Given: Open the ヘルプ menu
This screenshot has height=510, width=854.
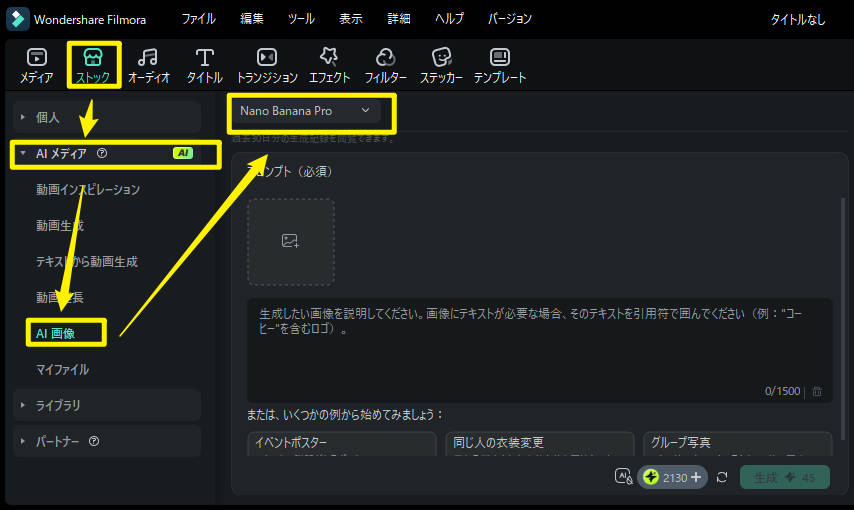Looking at the screenshot, I should (x=449, y=19).
